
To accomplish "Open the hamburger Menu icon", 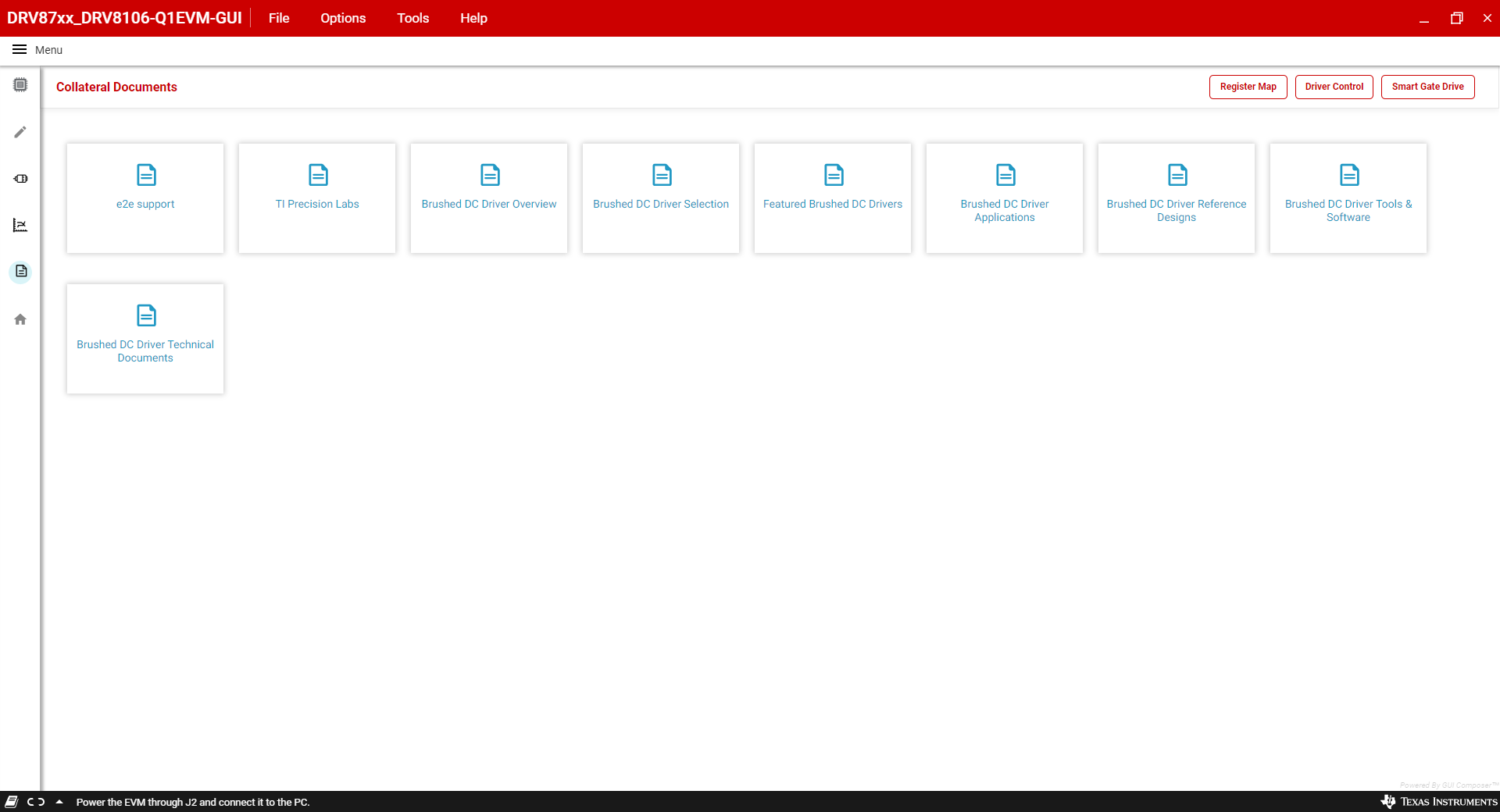I will point(20,50).
